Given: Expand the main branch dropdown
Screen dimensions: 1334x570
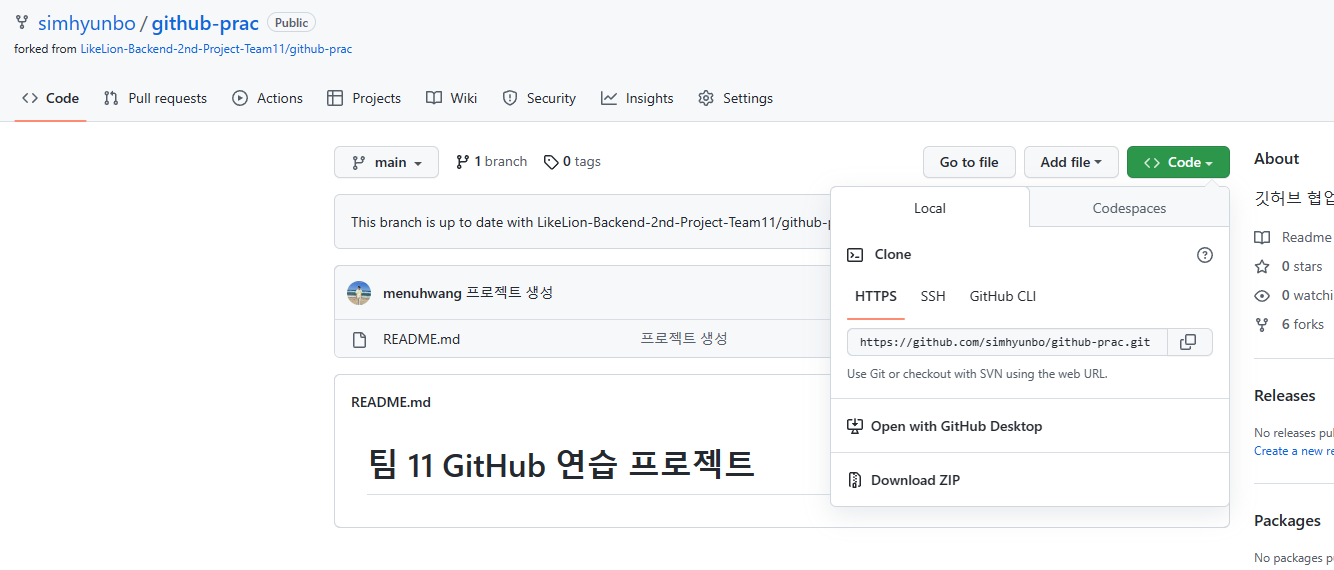Looking at the screenshot, I should pyautogui.click(x=386, y=162).
